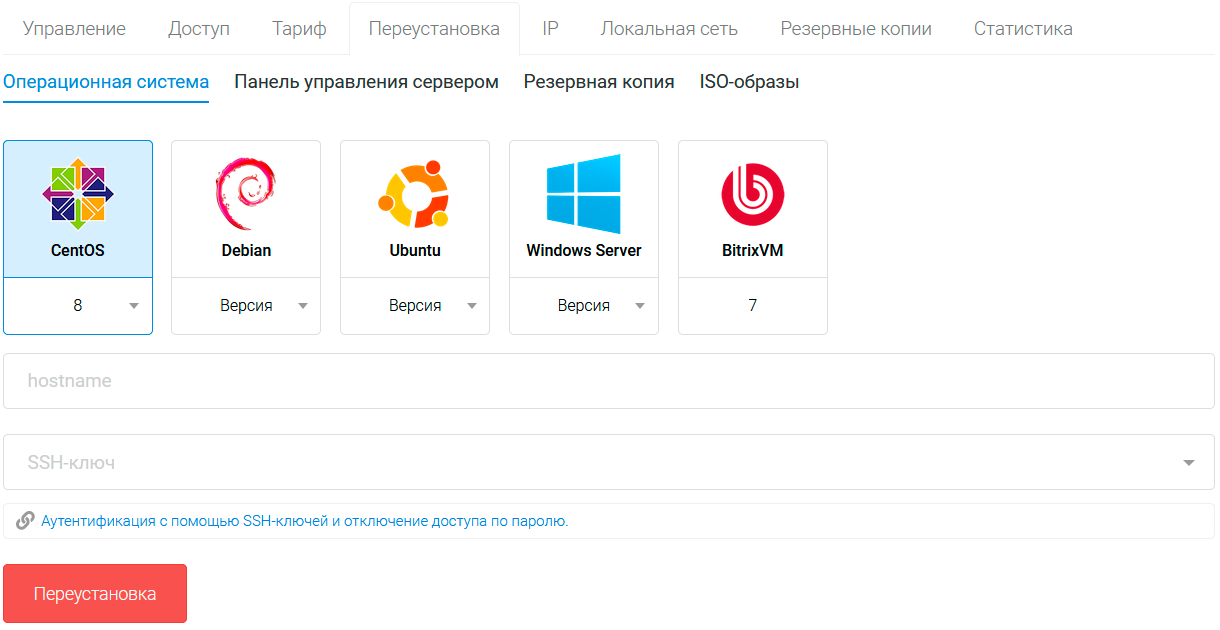The width and height of the screenshot is (1220, 630).
Task: Click the BitrixVM label text
Action: (753, 251)
